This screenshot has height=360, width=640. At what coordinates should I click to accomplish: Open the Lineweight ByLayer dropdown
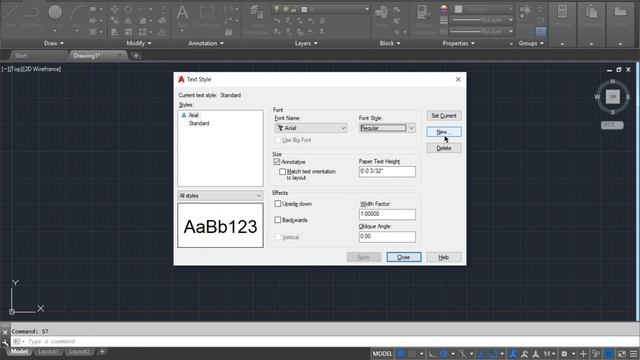point(482,20)
